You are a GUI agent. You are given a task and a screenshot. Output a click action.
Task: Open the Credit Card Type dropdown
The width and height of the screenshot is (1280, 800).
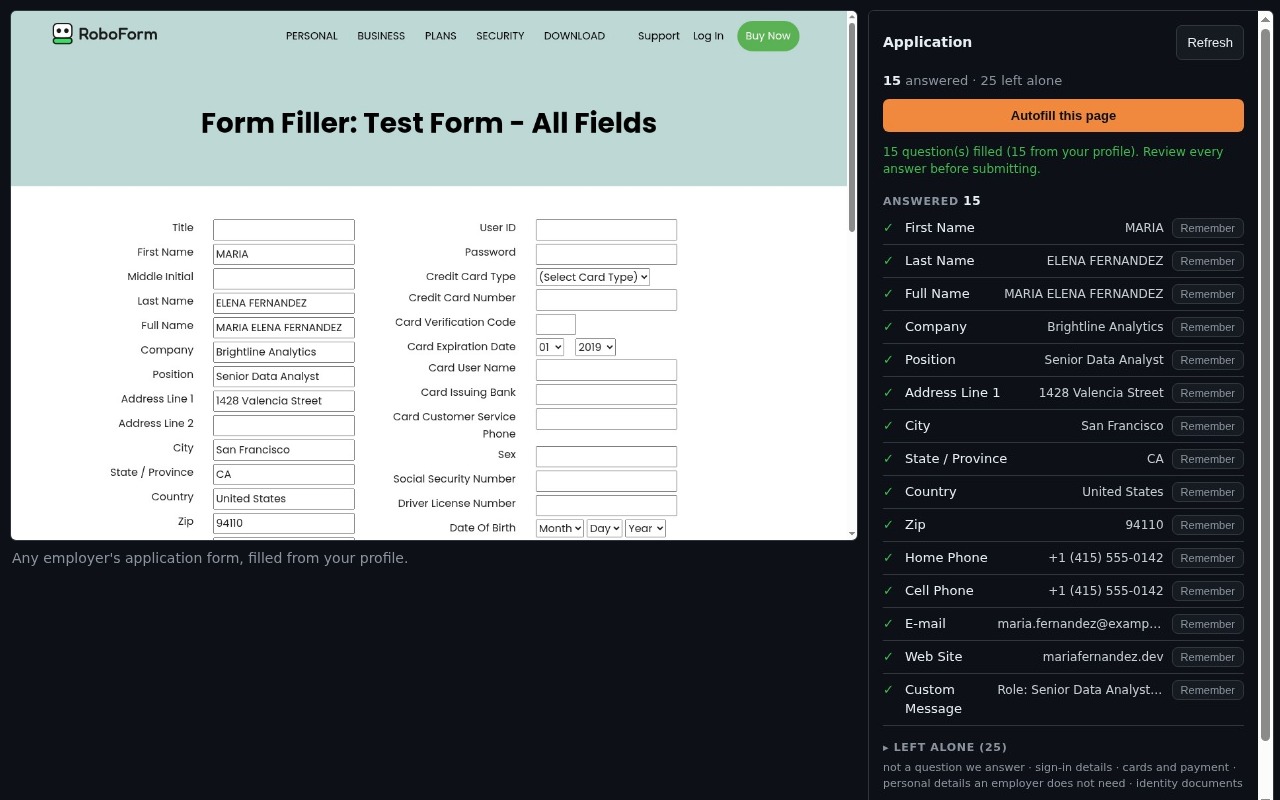pyautogui.click(x=593, y=277)
